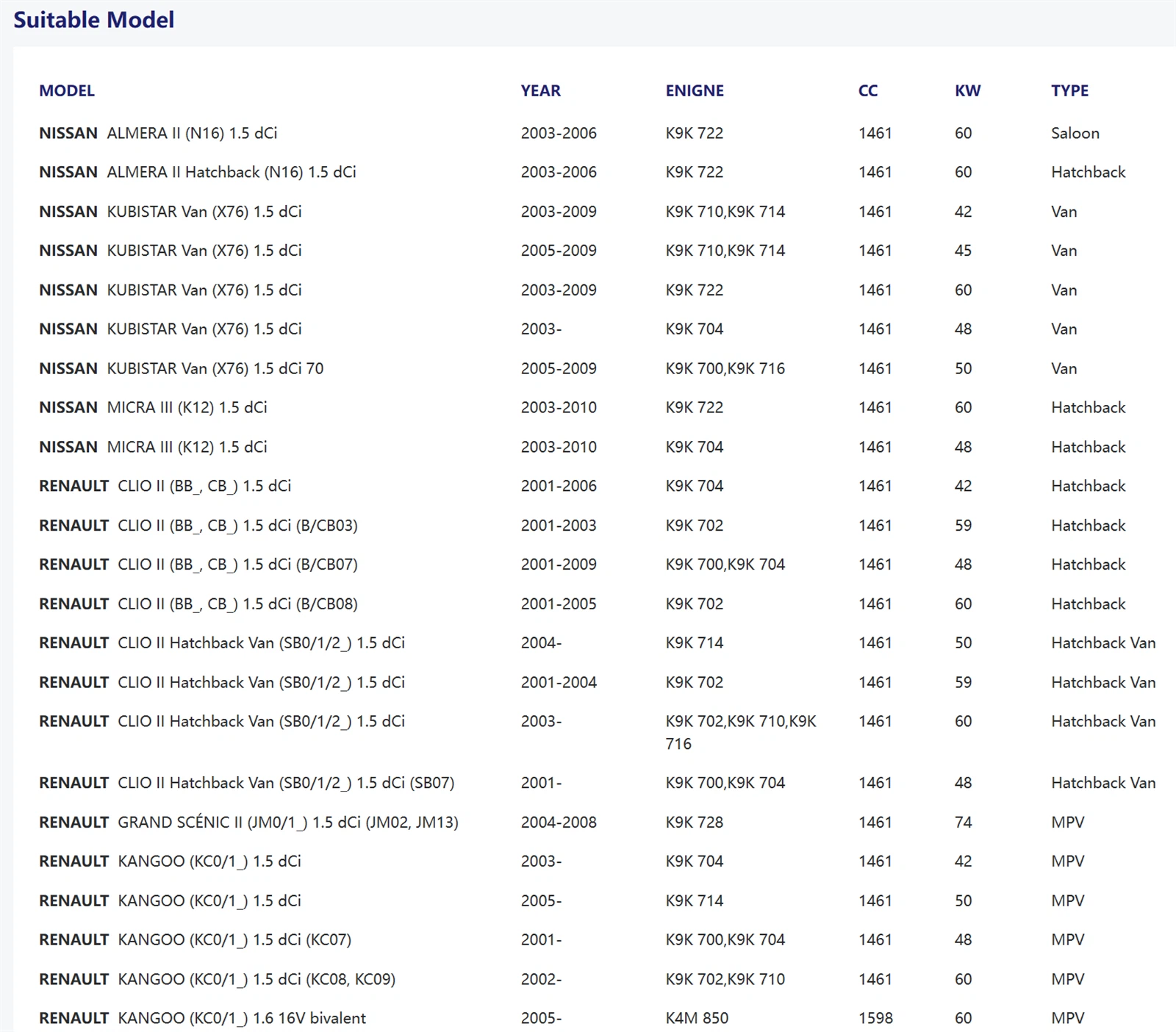Select the MODEL column header

click(x=67, y=91)
